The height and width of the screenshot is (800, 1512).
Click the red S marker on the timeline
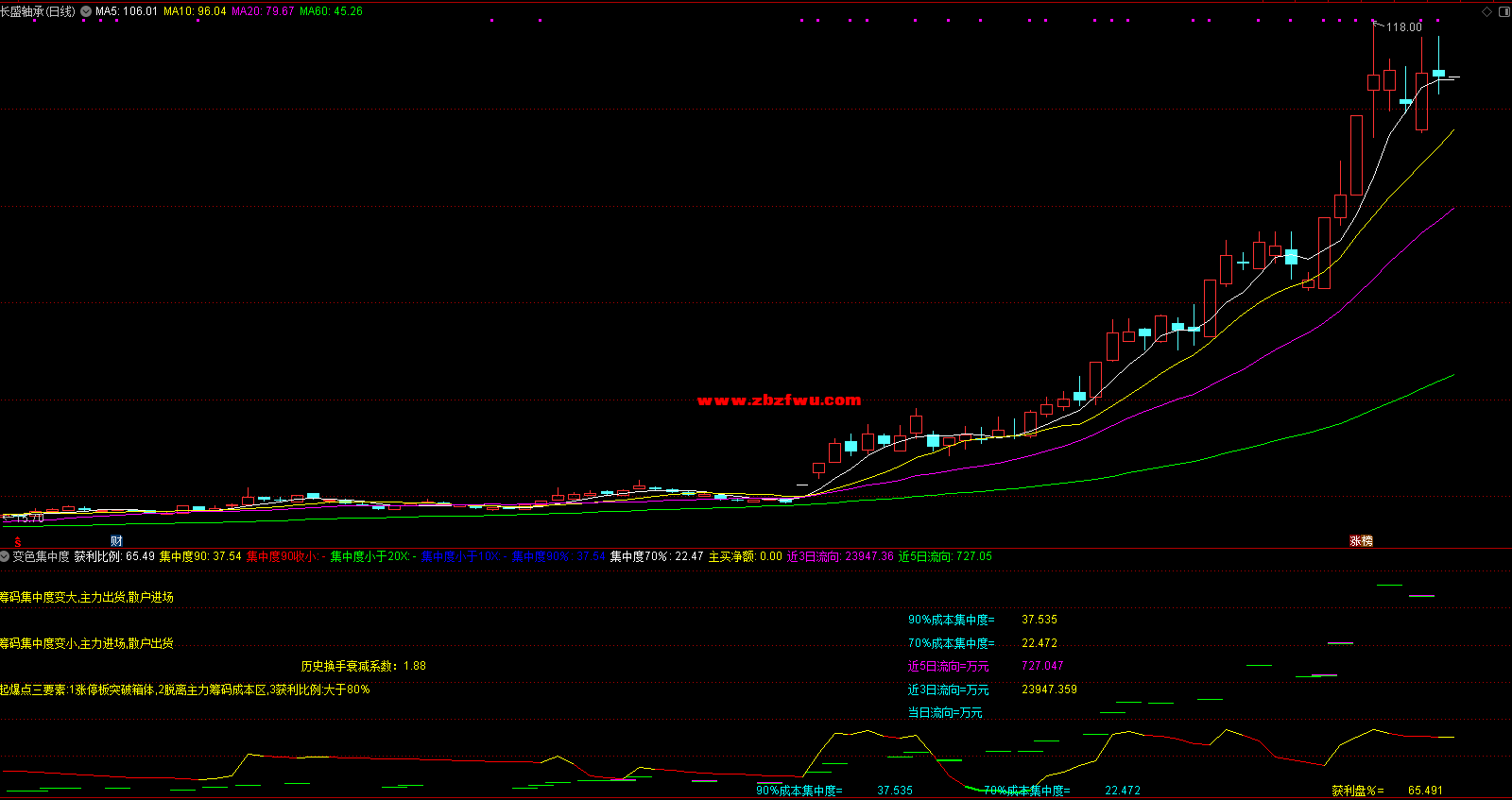pyautogui.click(x=17, y=541)
